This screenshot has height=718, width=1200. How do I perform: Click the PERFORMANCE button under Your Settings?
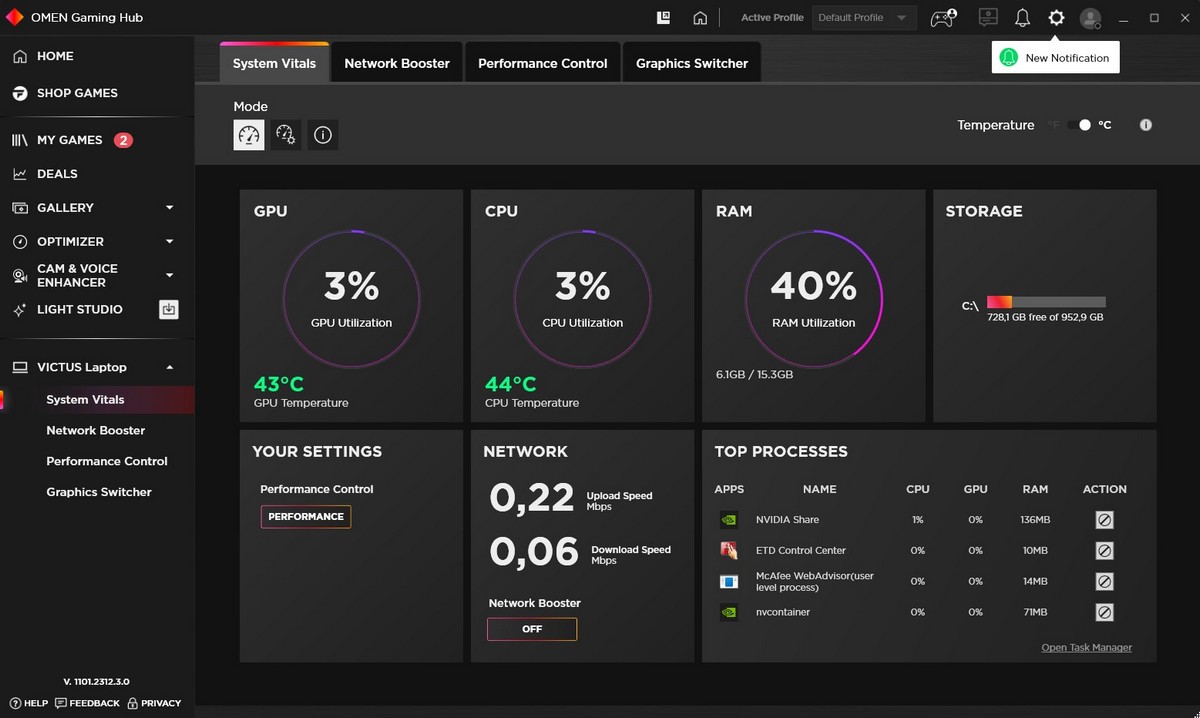pyautogui.click(x=306, y=516)
